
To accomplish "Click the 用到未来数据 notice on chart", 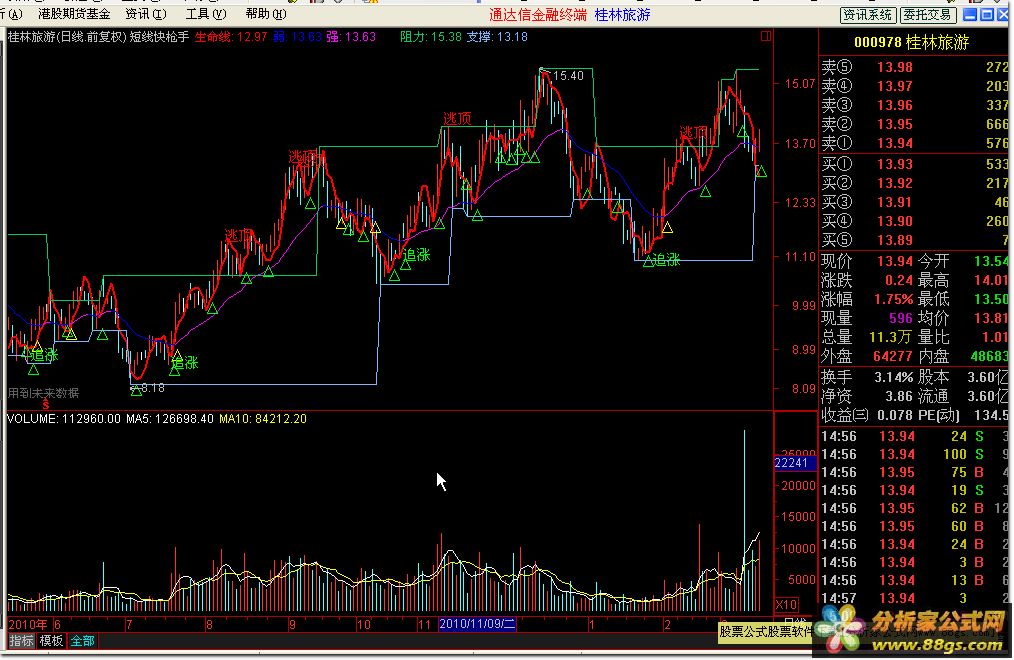I will 43,392.
